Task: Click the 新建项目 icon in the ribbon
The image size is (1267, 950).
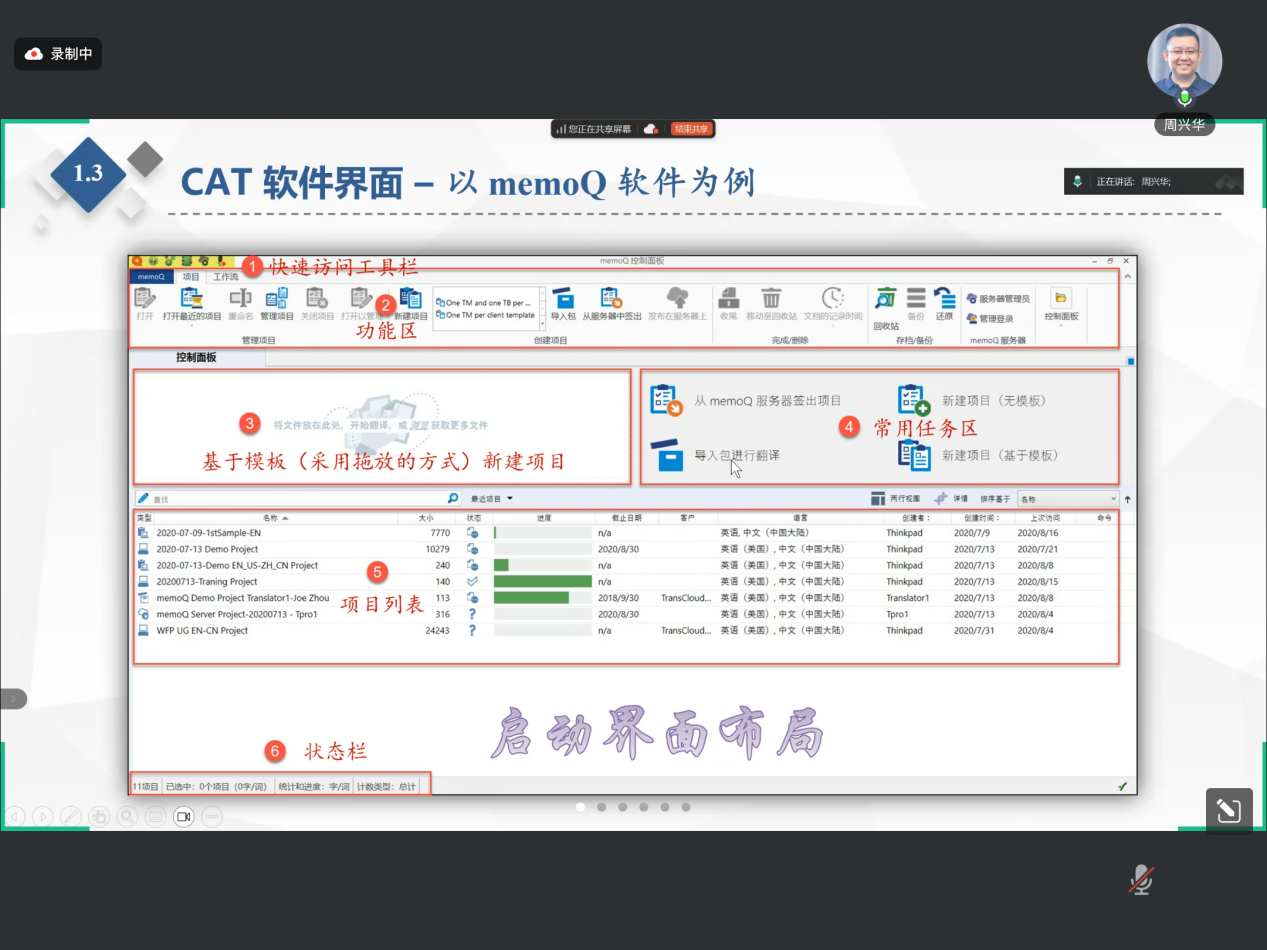Action: (410, 300)
